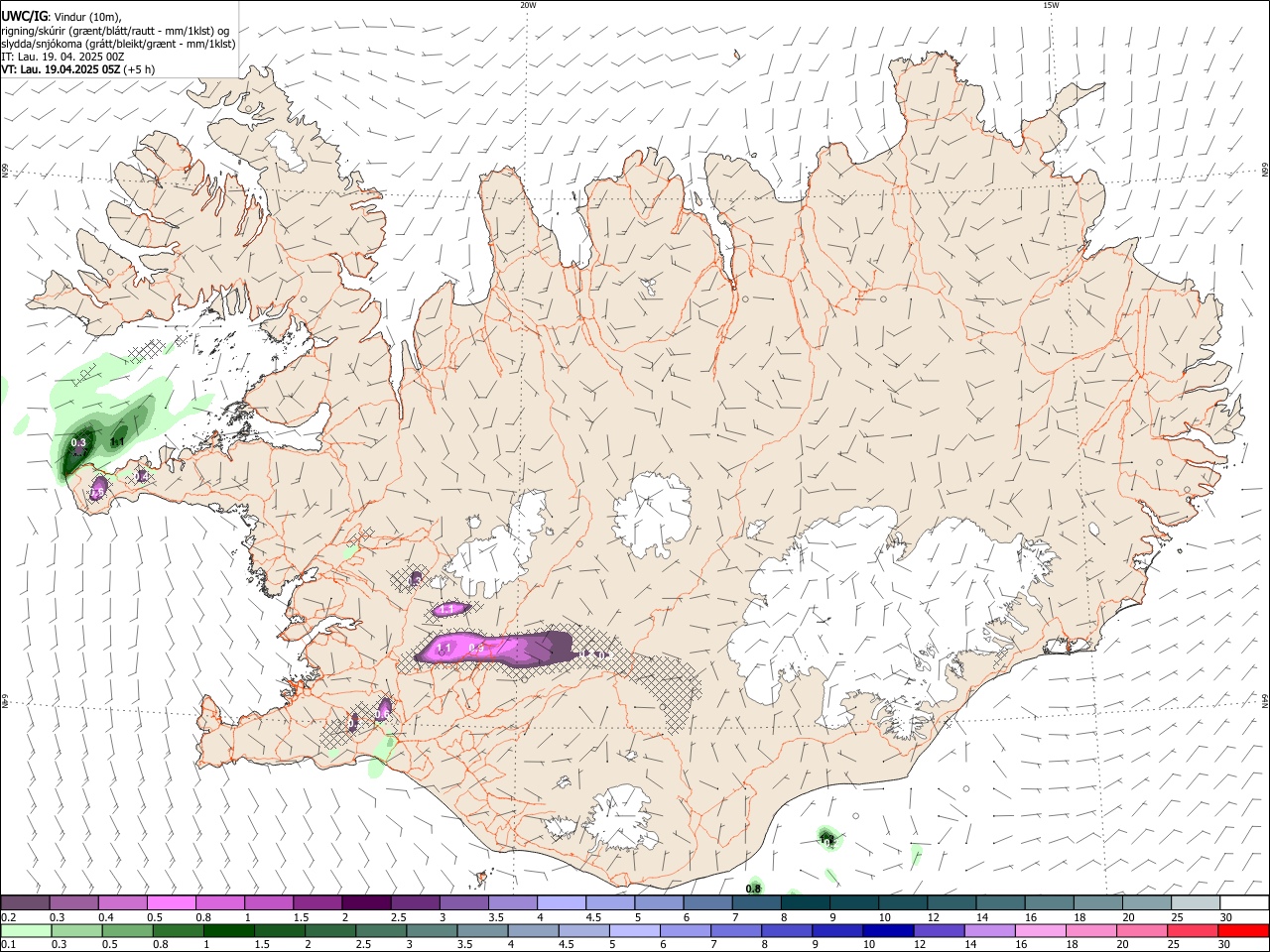This screenshot has height=952, width=1270.
Task: Select the orchid legend swatch labelled 0.4
Action: point(123,903)
